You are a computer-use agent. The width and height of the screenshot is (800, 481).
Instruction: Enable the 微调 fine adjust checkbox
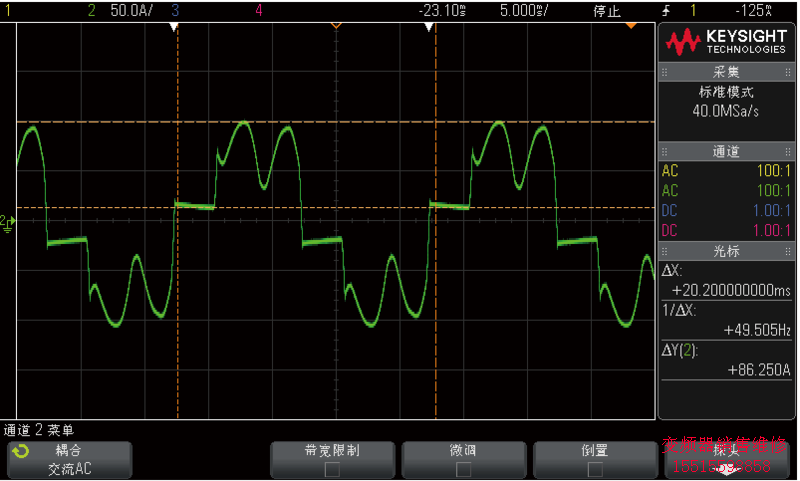click(x=463, y=467)
